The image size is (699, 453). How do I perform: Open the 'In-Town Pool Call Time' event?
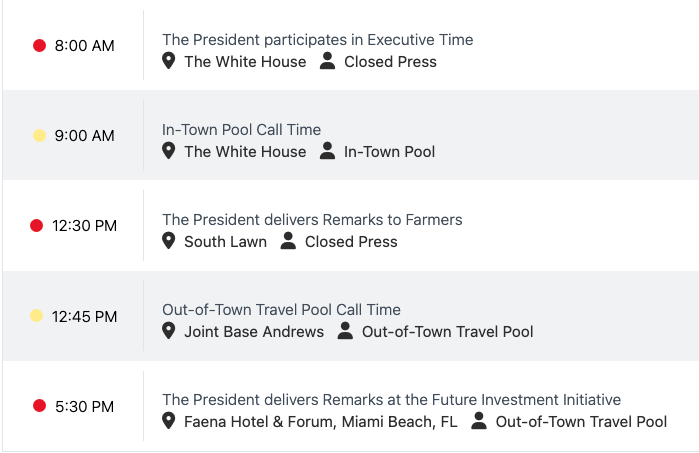241,130
